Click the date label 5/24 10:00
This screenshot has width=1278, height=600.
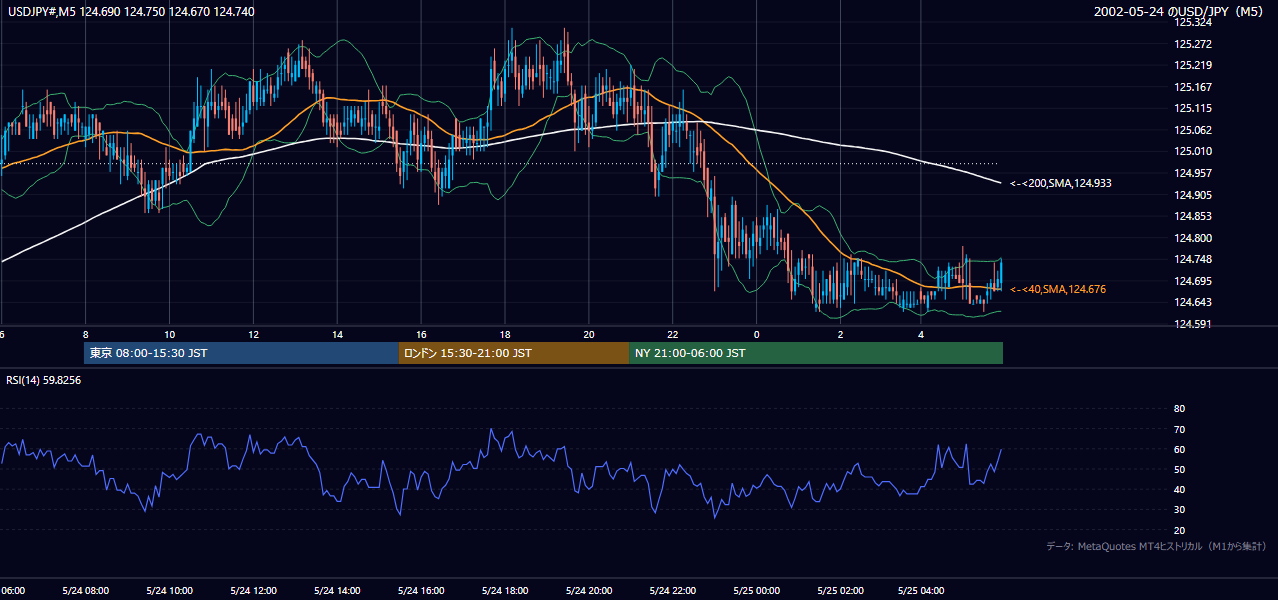click(169, 590)
